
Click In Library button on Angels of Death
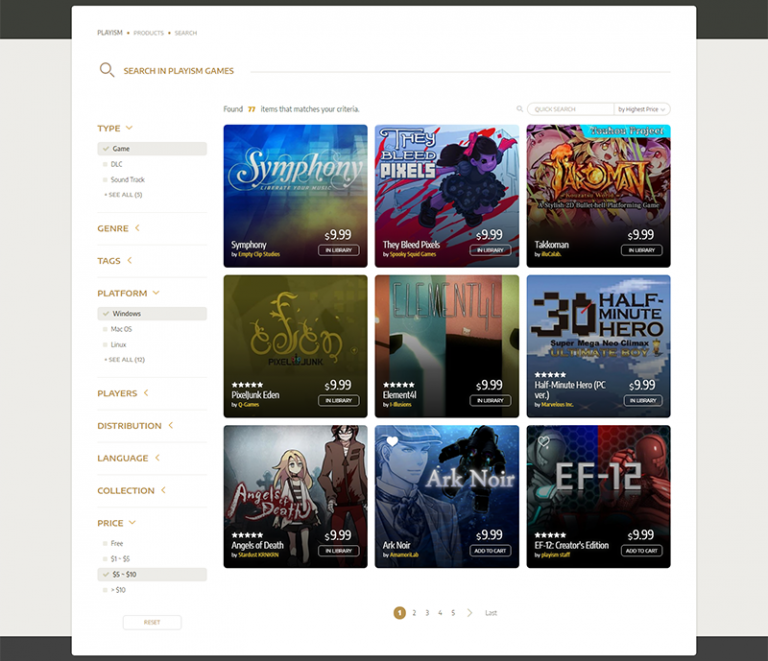tap(338, 551)
